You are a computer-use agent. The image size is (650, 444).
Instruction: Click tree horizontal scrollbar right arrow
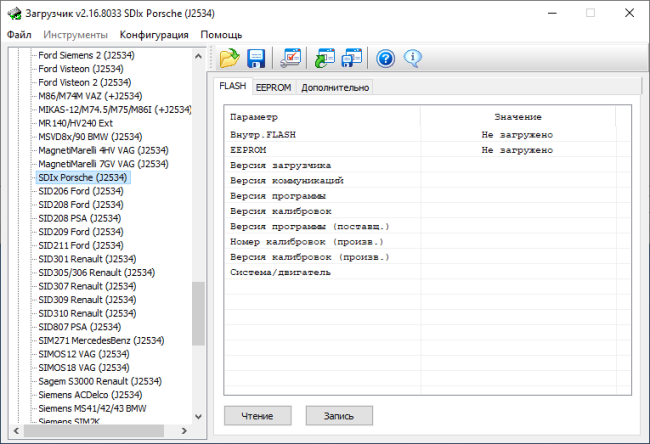point(184,431)
